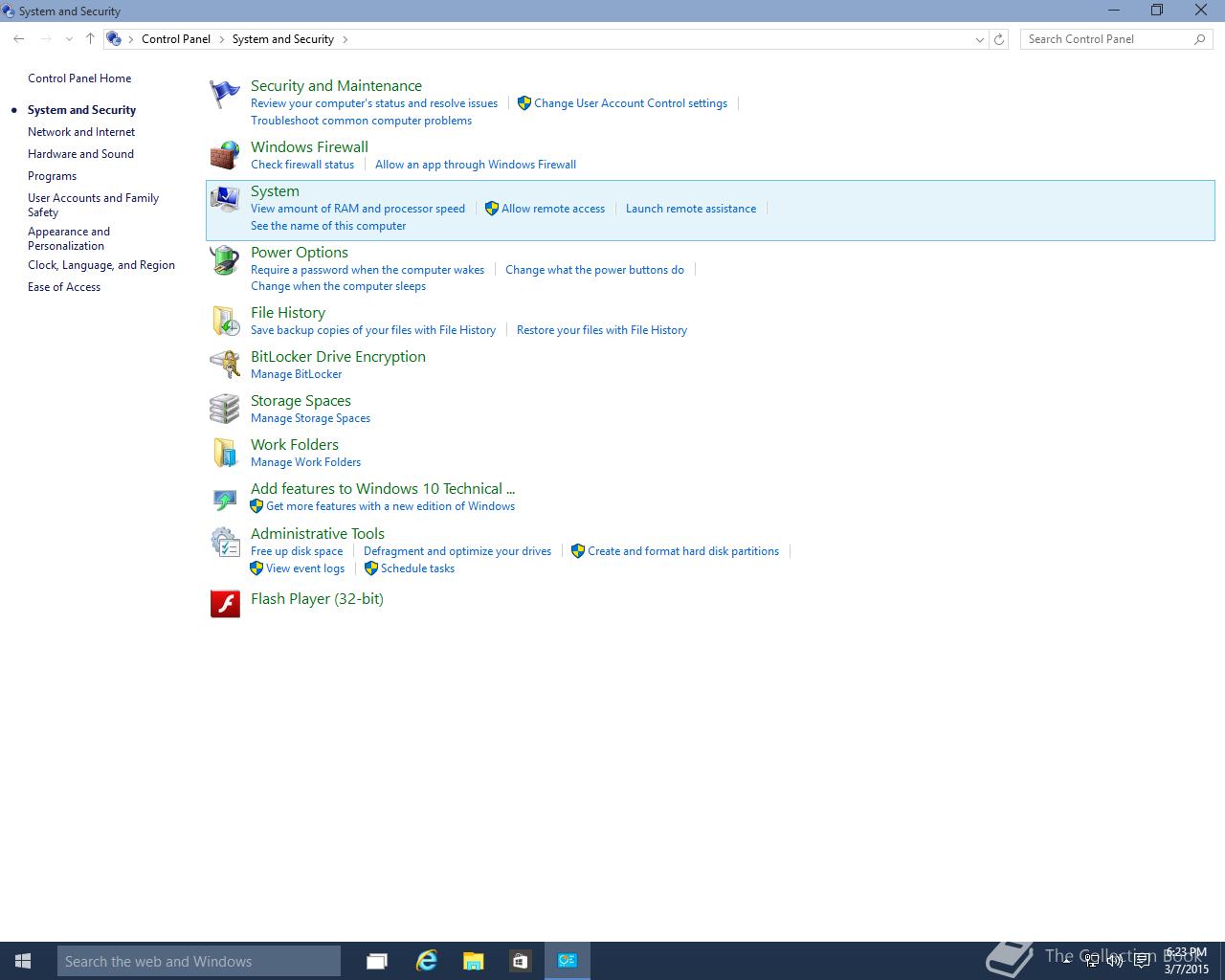Expand the address bar history dropdown
The image size is (1225, 980).
[x=979, y=39]
